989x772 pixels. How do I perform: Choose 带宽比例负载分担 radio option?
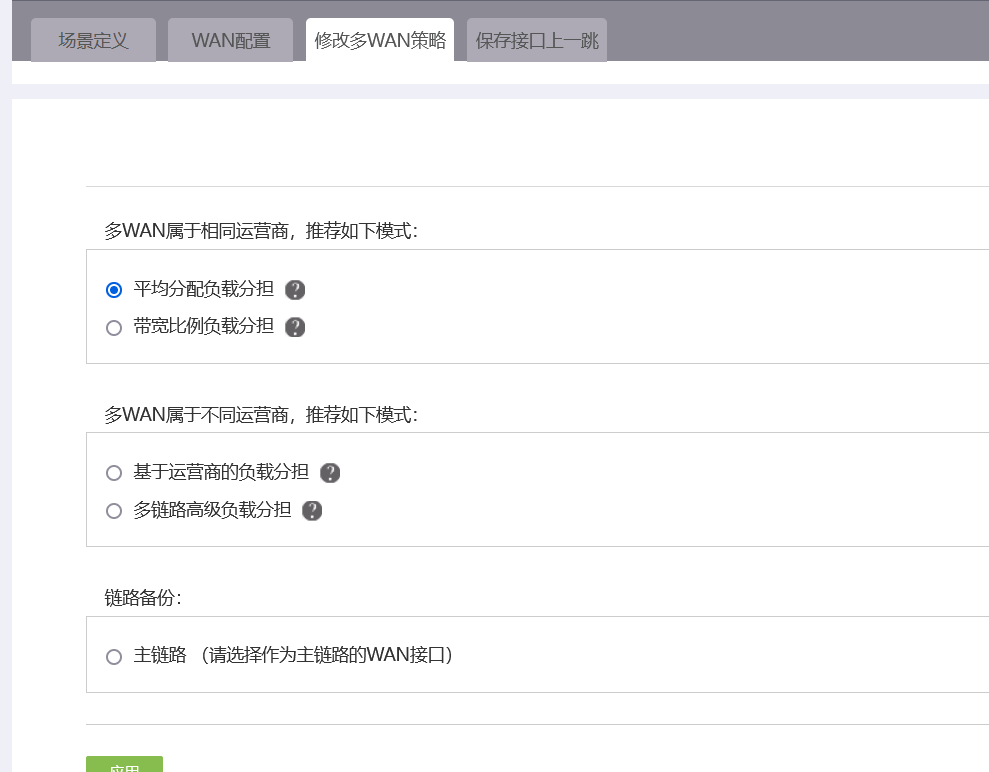click(x=114, y=328)
